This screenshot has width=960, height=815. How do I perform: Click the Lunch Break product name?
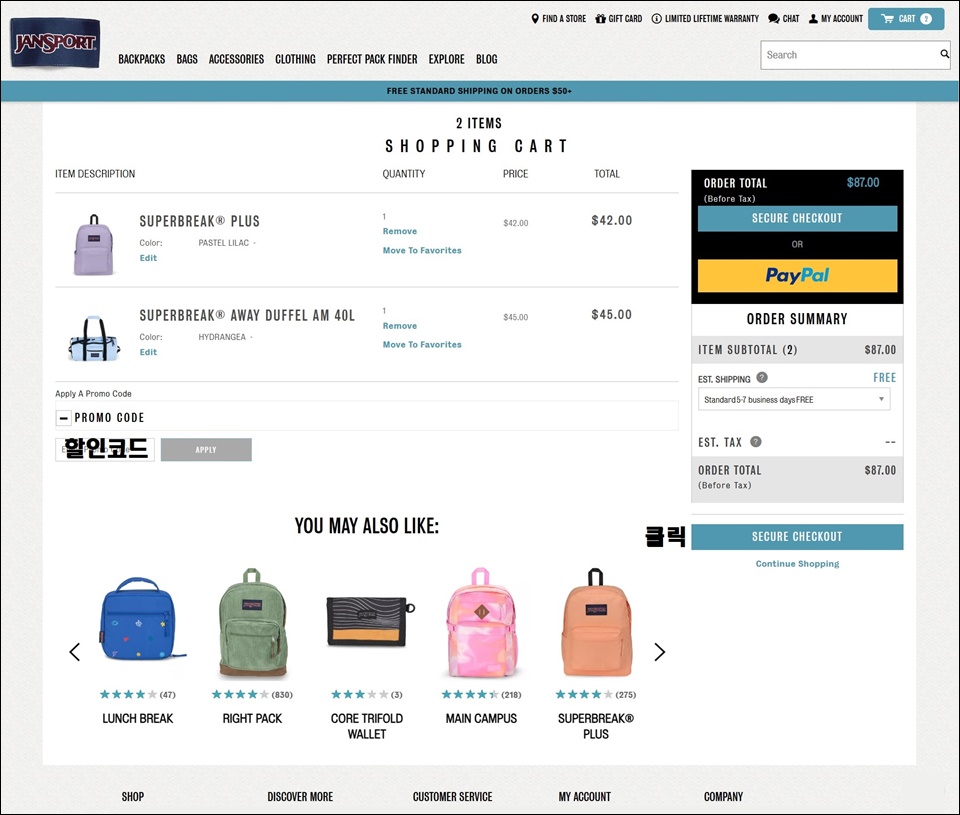(138, 718)
